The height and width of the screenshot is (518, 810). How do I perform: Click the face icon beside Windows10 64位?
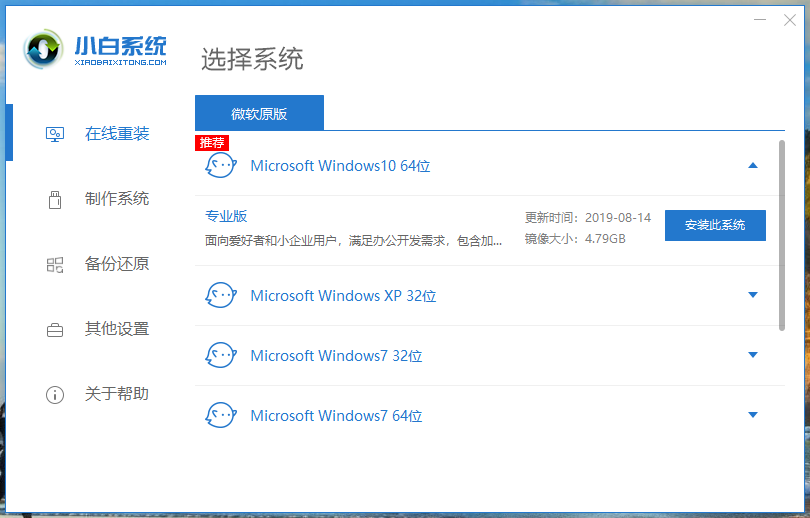pyautogui.click(x=221, y=166)
